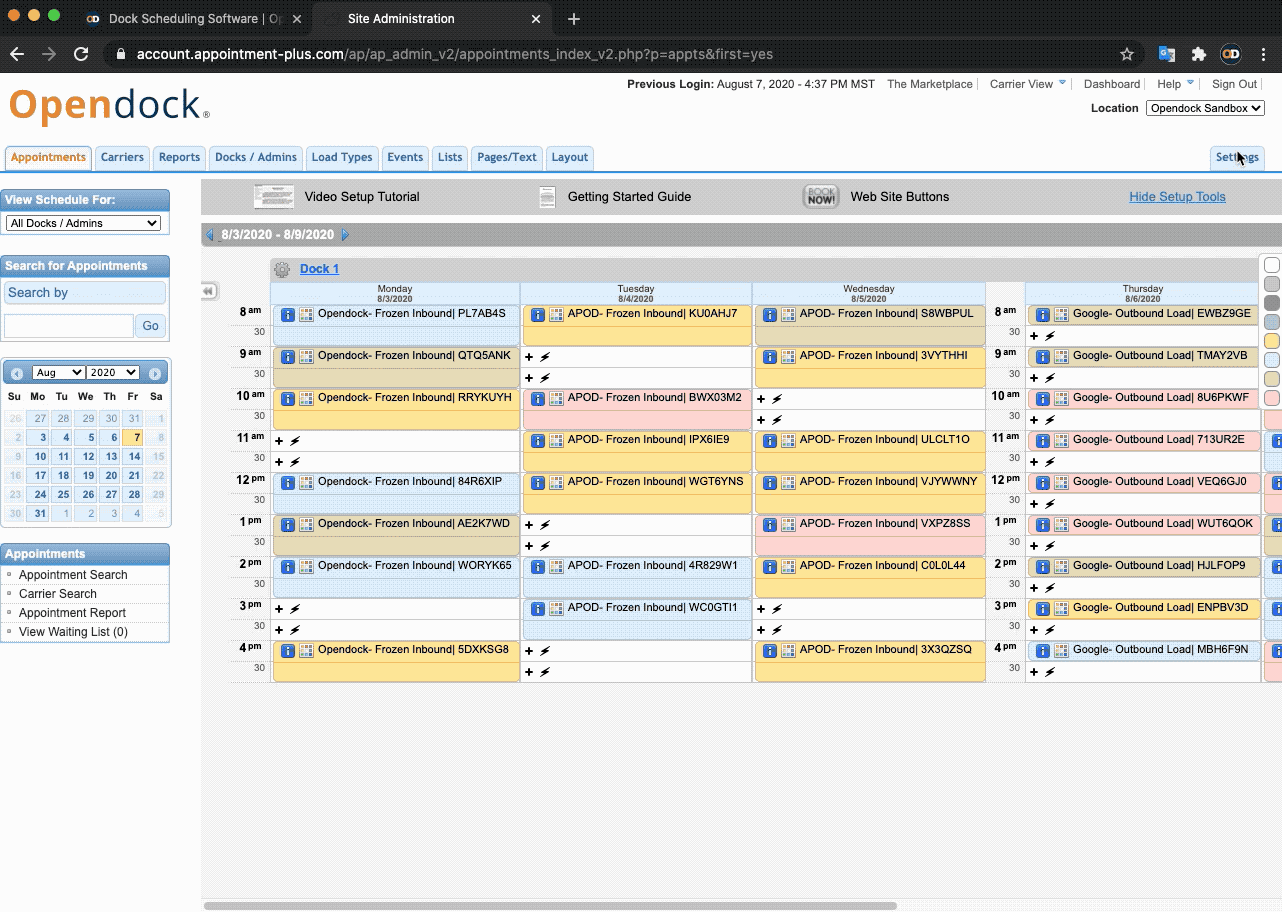Screen dimensions: 1282x912
Task: Click next month arrow in mini calendar
Action: click(x=155, y=373)
